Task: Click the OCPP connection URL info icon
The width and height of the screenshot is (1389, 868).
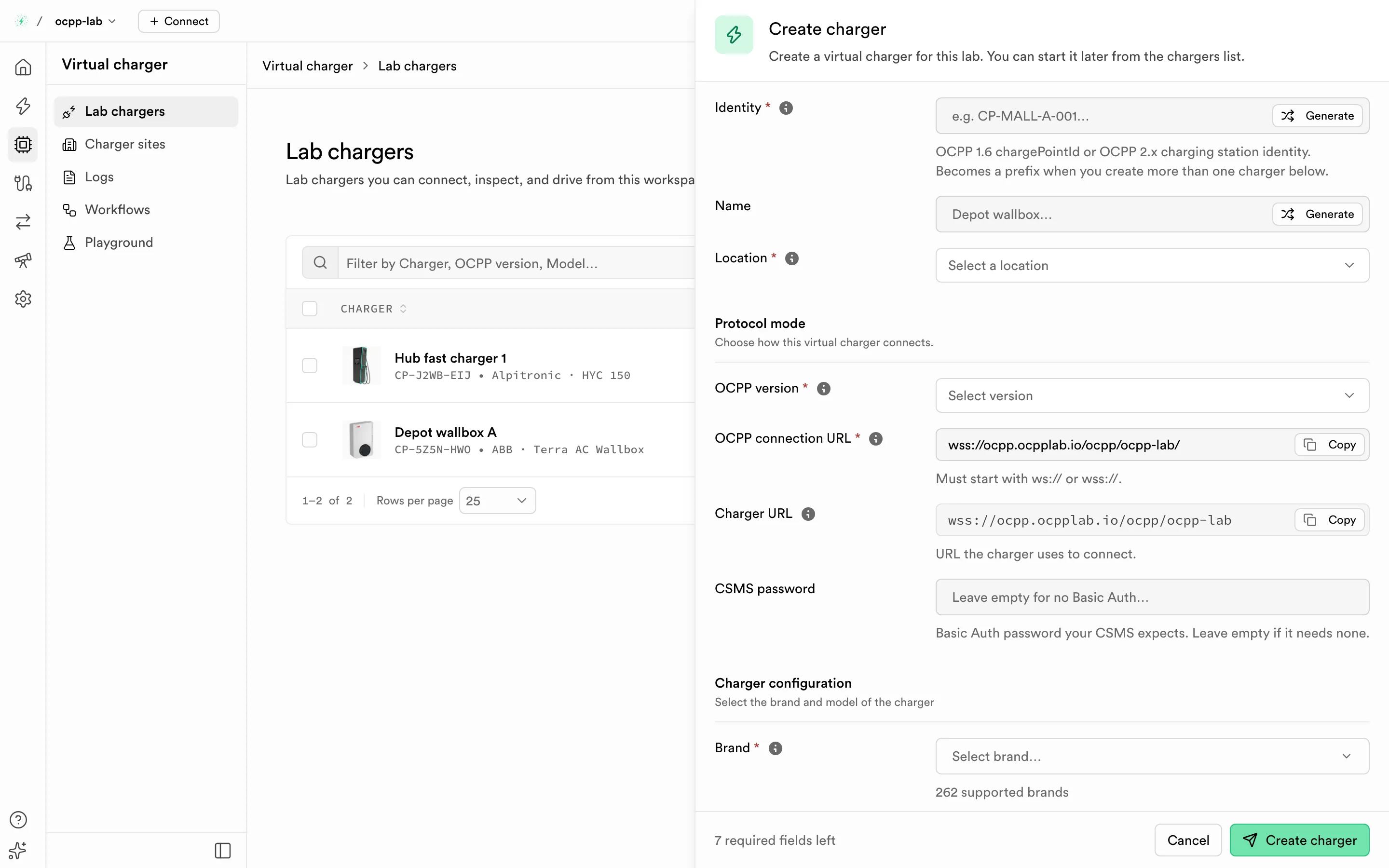Action: [x=875, y=439]
